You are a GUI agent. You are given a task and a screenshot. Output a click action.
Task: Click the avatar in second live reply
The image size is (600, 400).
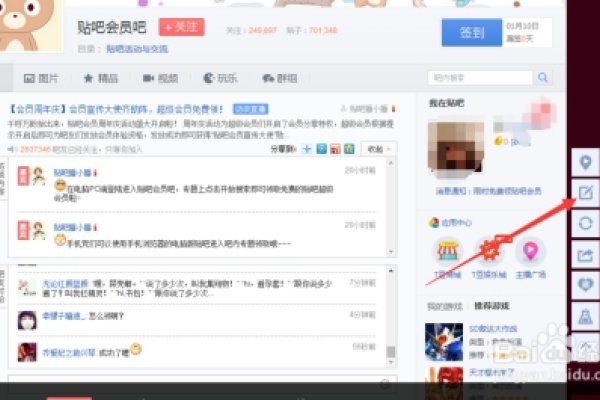click(x=39, y=230)
